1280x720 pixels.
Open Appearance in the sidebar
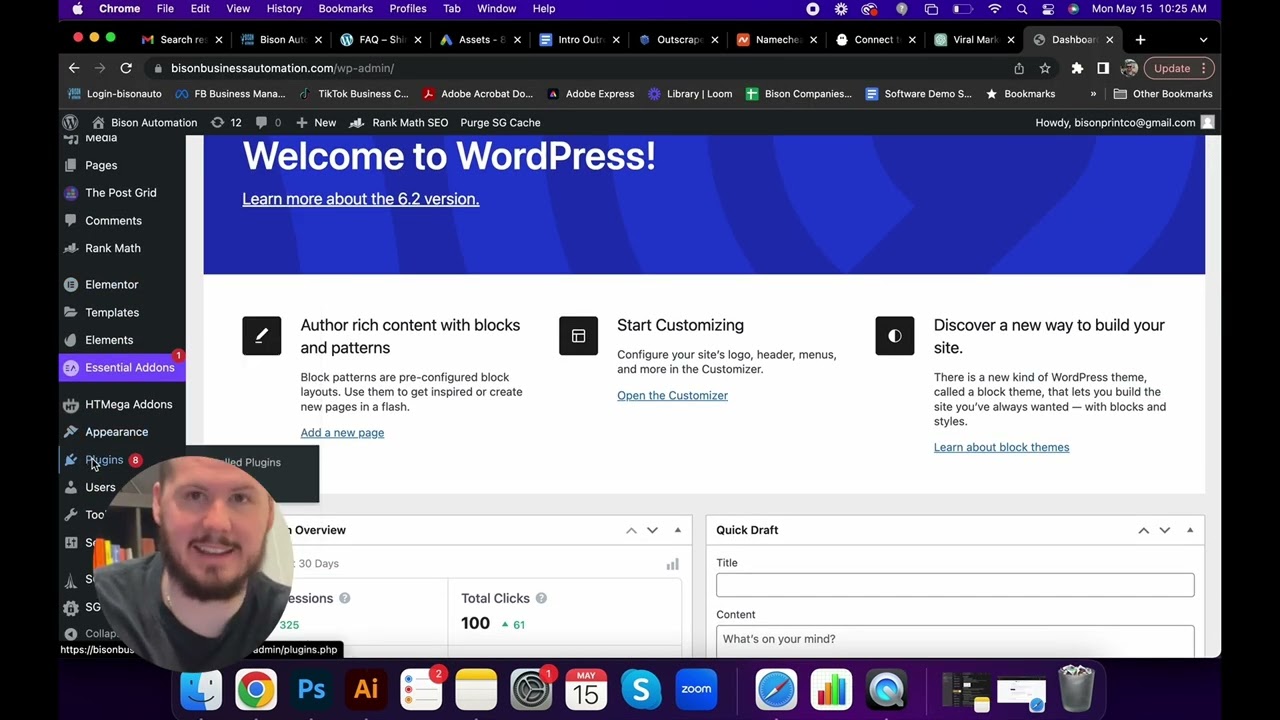point(116,432)
